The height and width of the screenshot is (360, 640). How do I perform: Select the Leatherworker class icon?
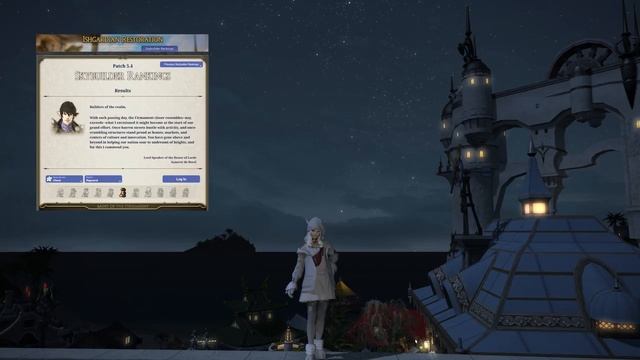pyautogui.click(x=110, y=192)
